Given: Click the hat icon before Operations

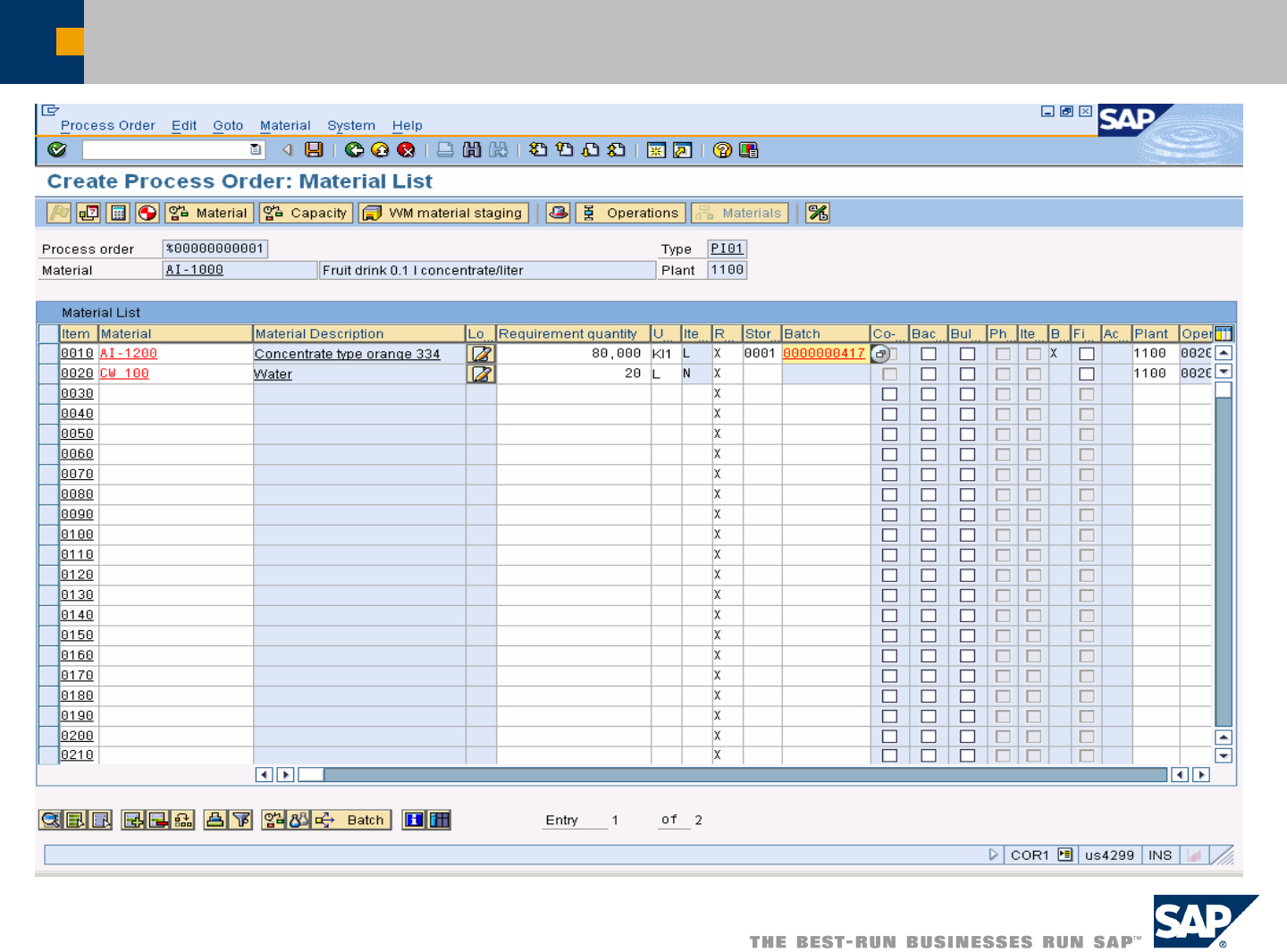Looking at the screenshot, I should [x=558, y=213].
